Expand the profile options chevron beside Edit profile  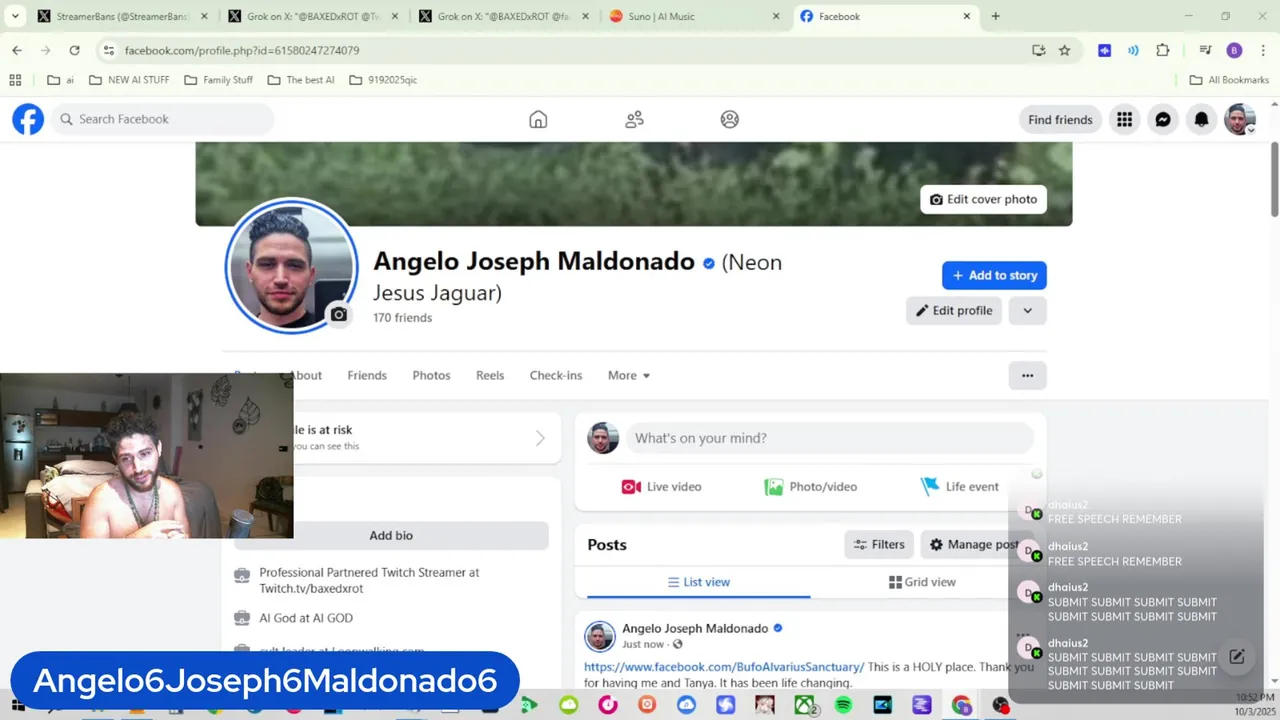tap(1027, 311)
